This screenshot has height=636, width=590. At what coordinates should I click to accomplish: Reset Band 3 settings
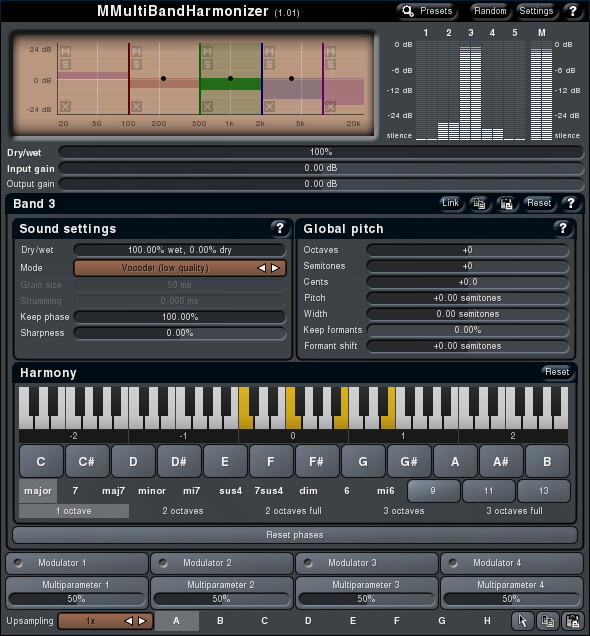pos(539,203)
